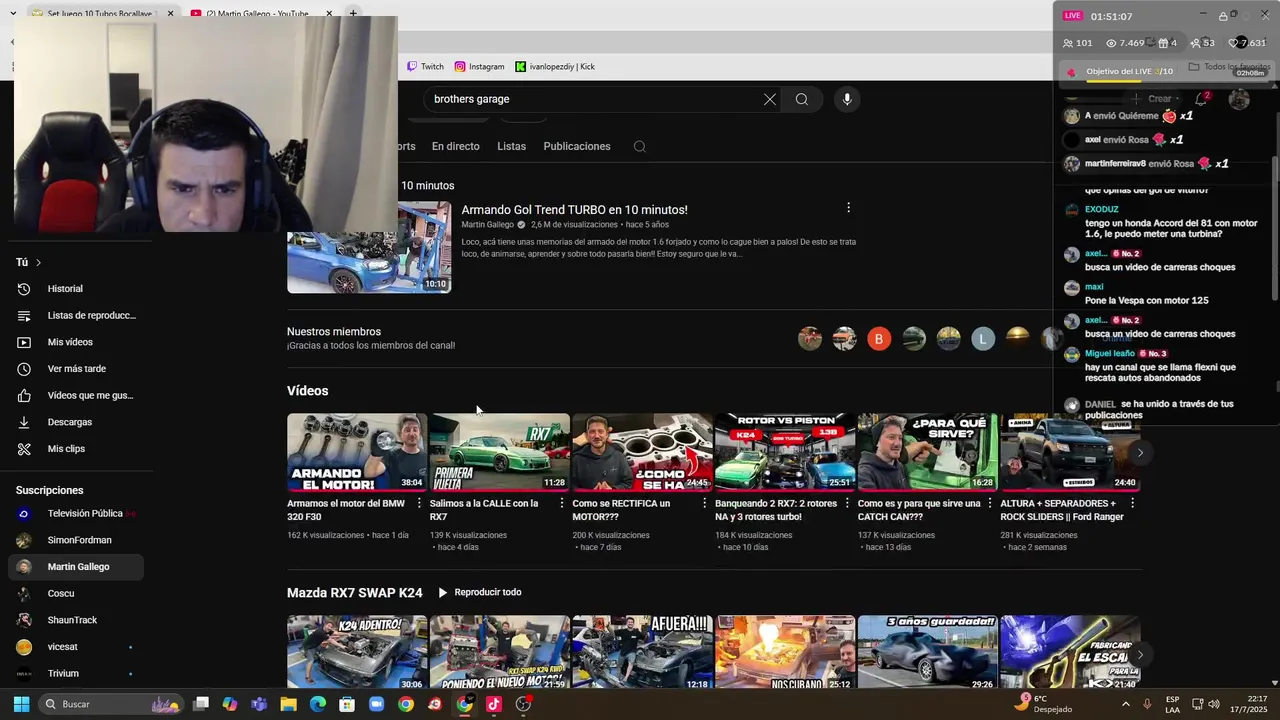The height and width of the screenshot is (720, 1280).
Task: Click the YouTube search field with brothers garage
Action: point(590,99)
